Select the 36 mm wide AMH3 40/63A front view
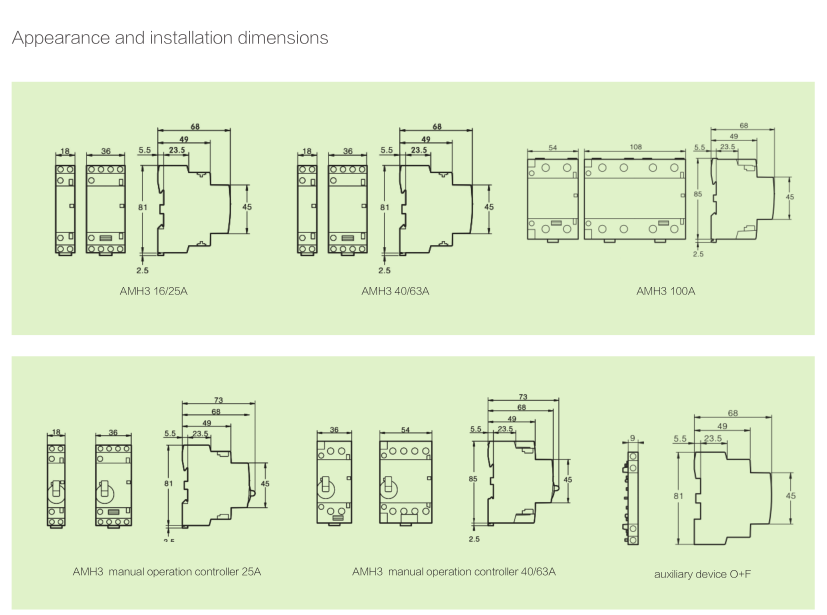 tap(347, 207)
